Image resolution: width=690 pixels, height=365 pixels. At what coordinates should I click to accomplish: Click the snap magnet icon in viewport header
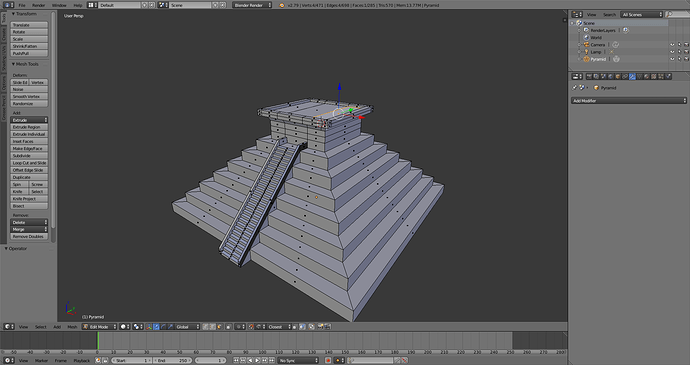click(x=250, y=327)
